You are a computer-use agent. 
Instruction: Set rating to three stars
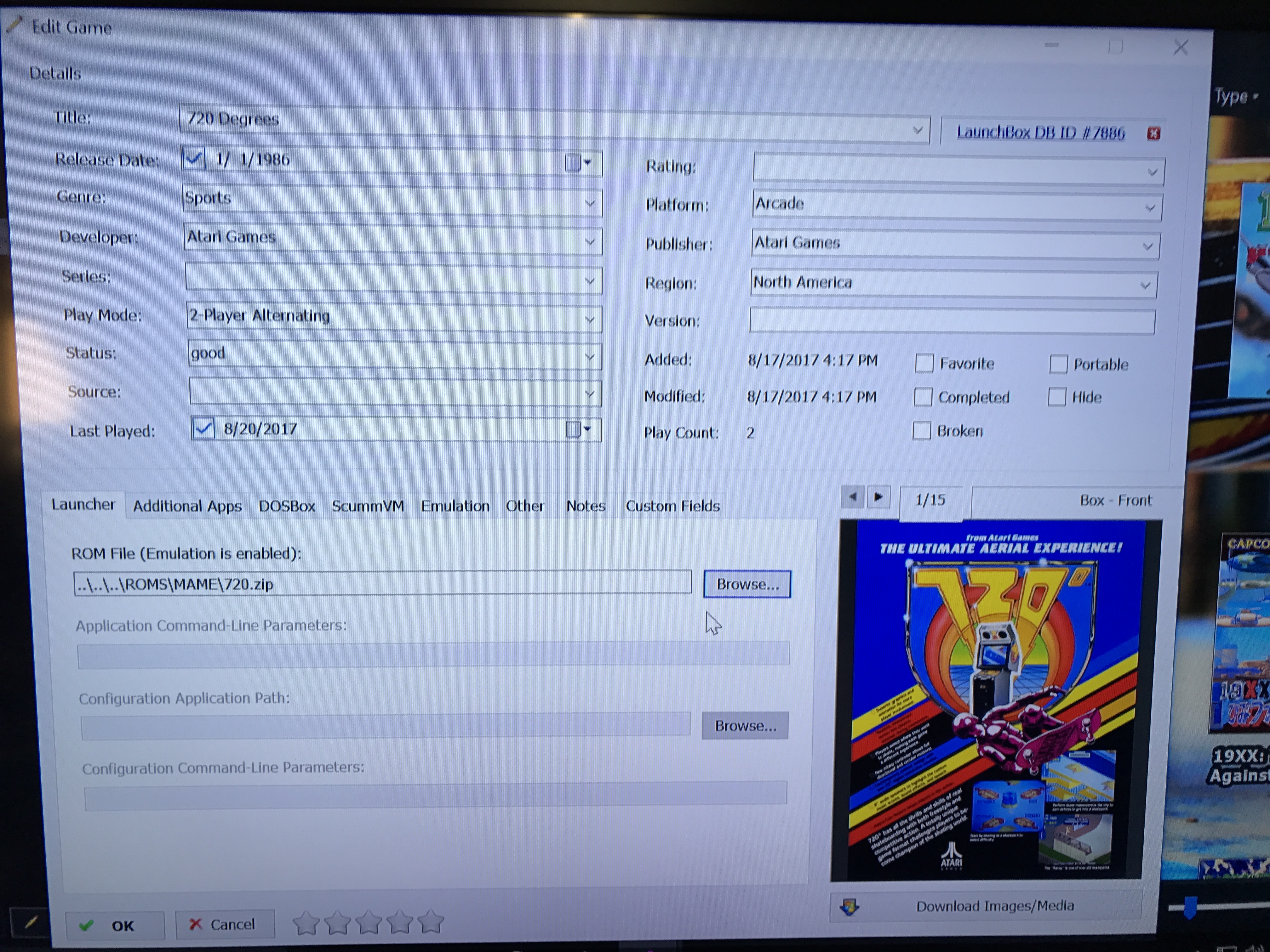(369, 923)
